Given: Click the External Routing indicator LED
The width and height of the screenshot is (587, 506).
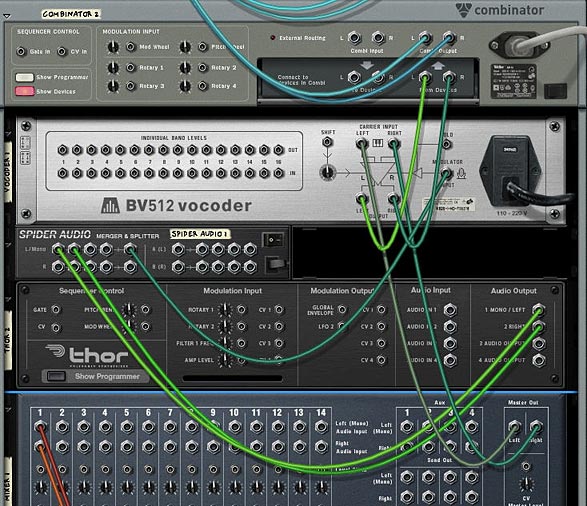Looking at the screenshot, I should coord(273,38).
